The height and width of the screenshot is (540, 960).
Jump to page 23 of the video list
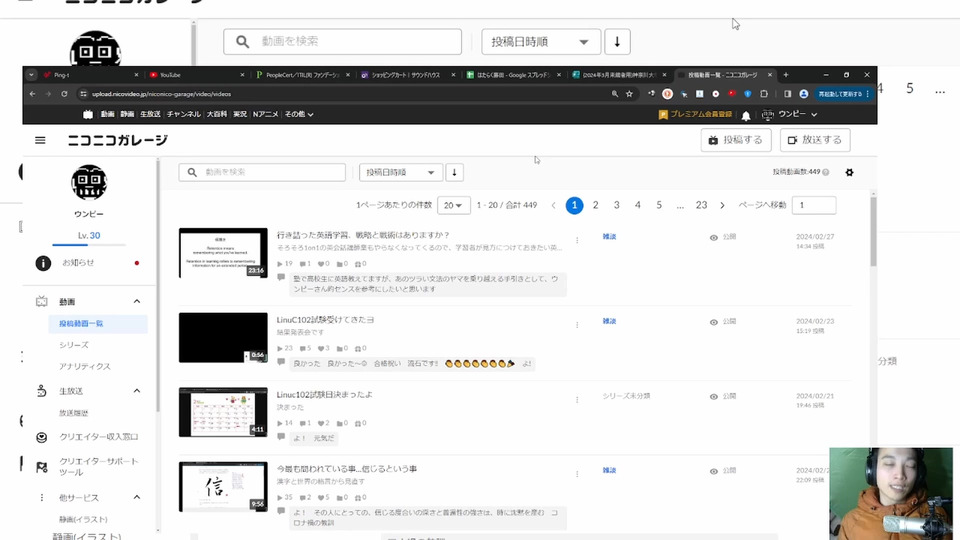[701, 205]
